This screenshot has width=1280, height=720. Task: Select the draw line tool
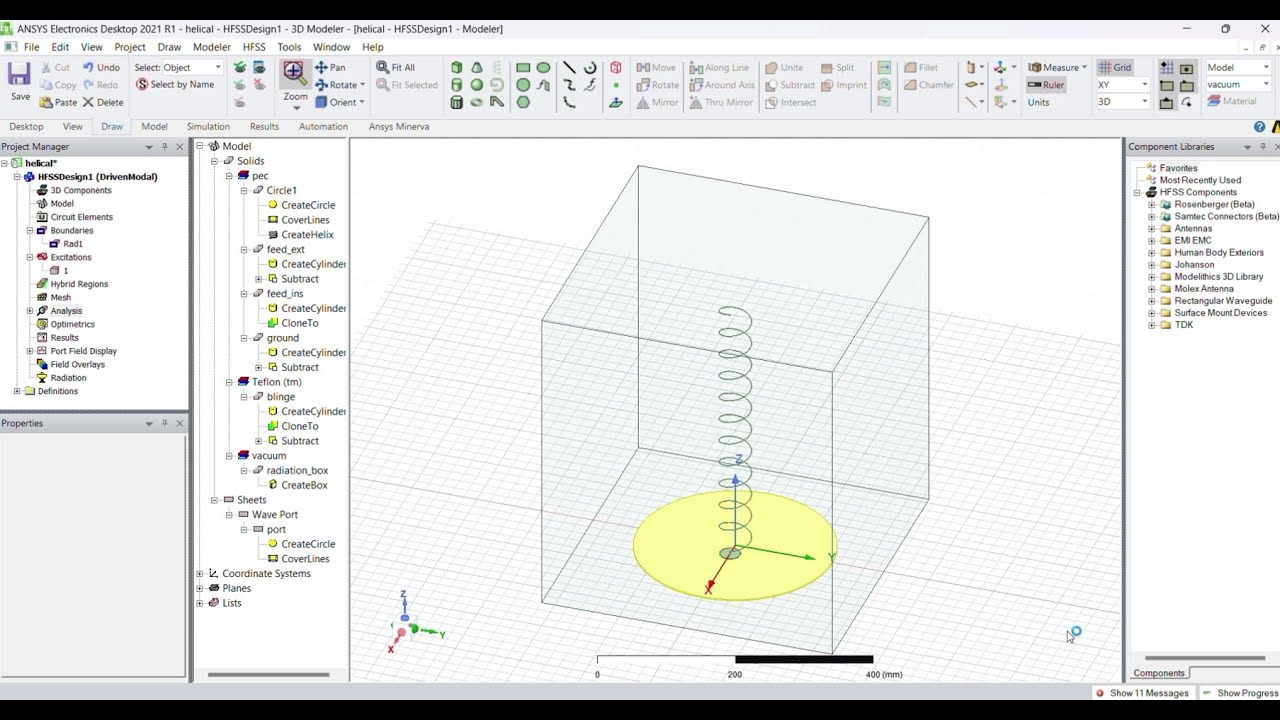point(569,68)
